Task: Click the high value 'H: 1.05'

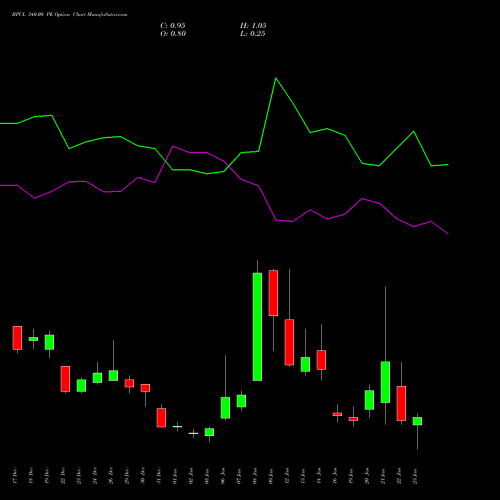Action: [x=253, y=26]
